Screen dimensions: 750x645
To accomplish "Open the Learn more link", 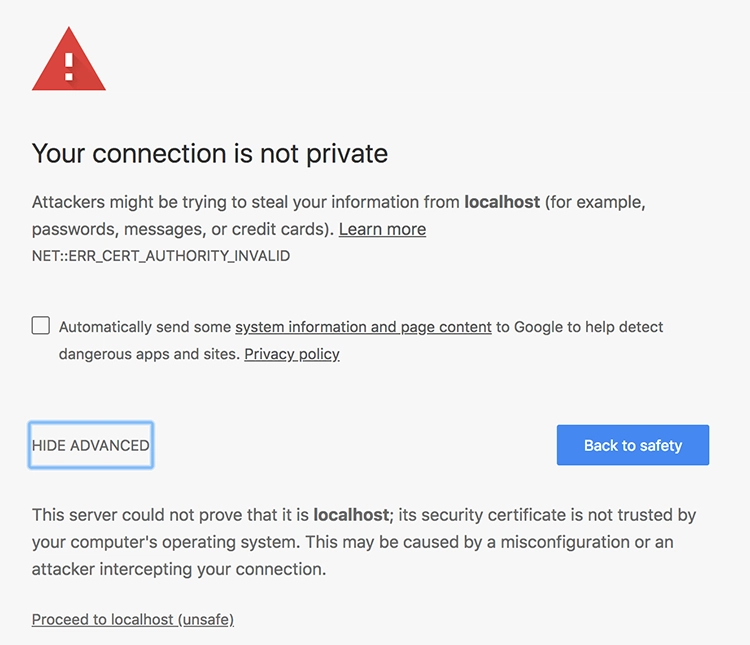I will pyautogui.click(x=382, y=229).
